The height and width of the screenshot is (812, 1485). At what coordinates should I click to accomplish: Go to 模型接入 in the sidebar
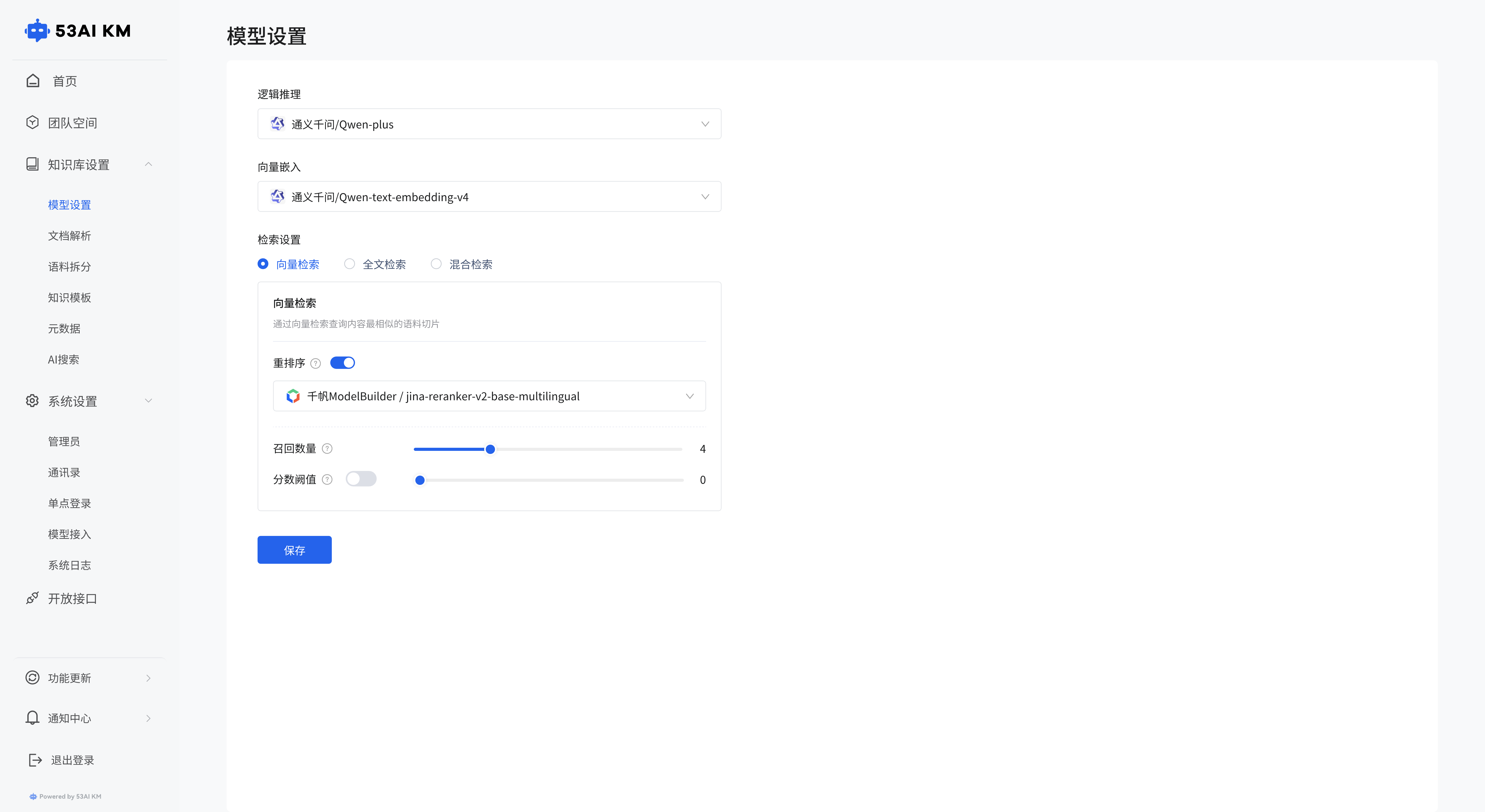pyautogui.click(x=69, y=534)
